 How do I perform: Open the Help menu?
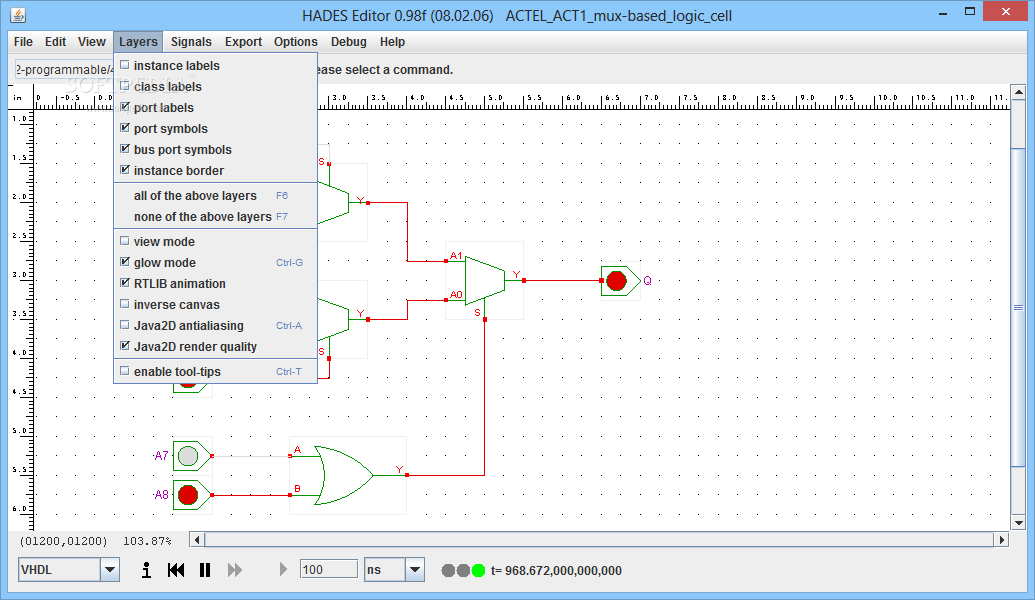pos(392,42)
